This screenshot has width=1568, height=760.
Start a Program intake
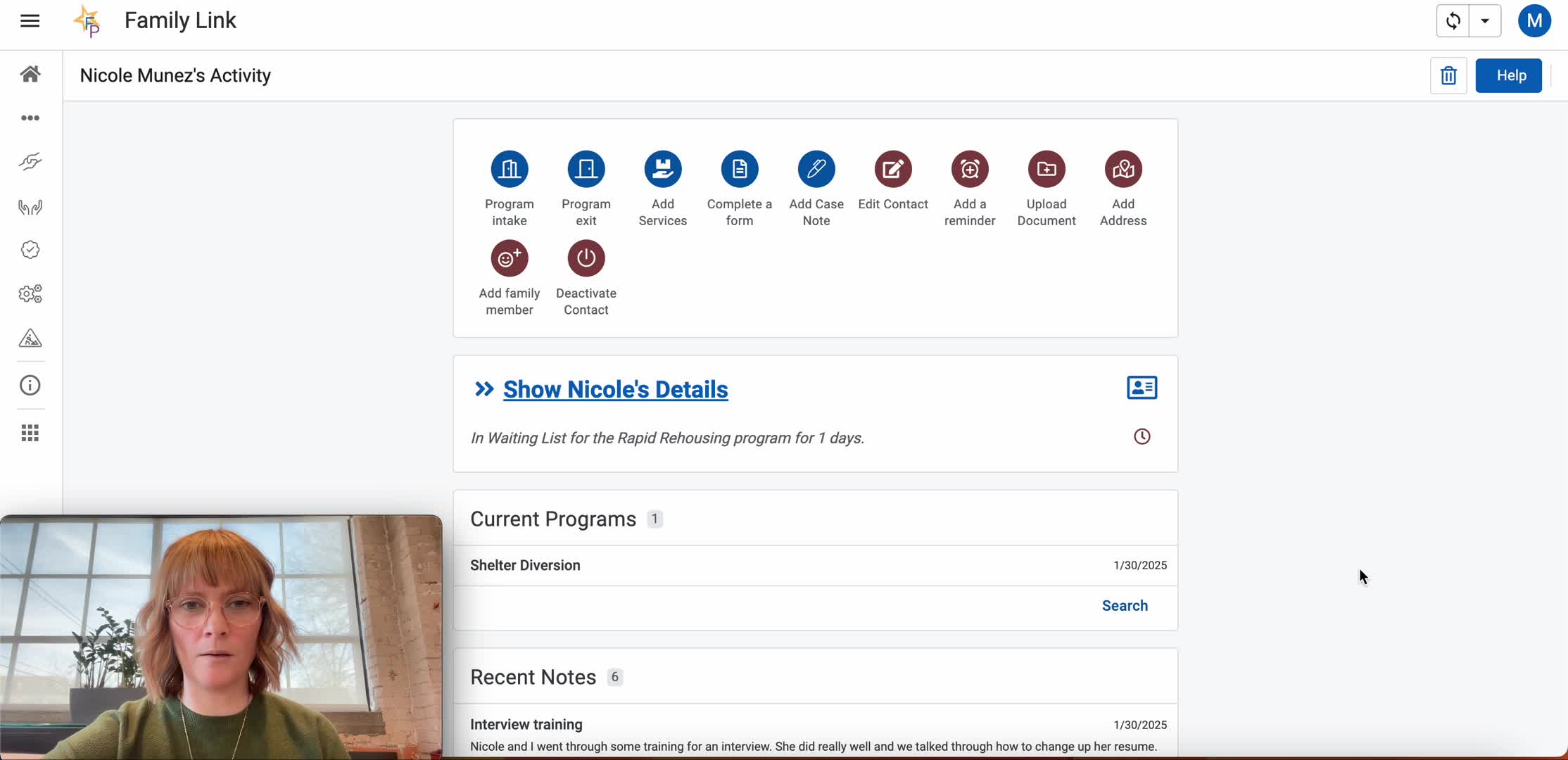click(510, 169)
